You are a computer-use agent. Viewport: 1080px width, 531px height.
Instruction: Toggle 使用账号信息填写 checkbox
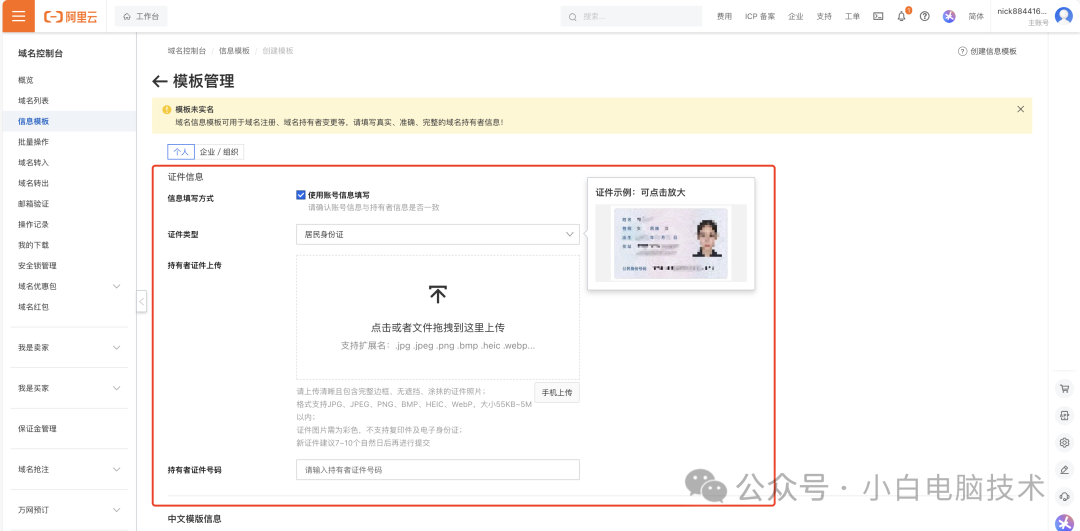point(300,195)
